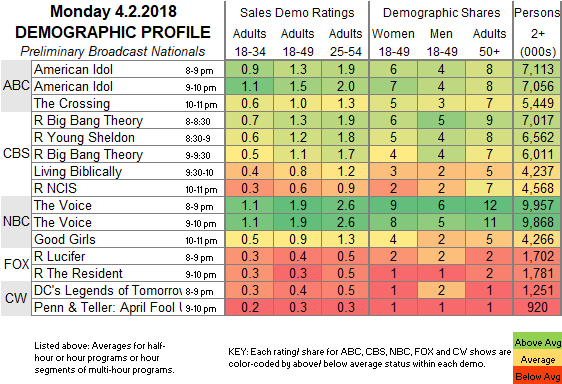
Task: Click the CW network label
Action: click(x=16, y=298)
